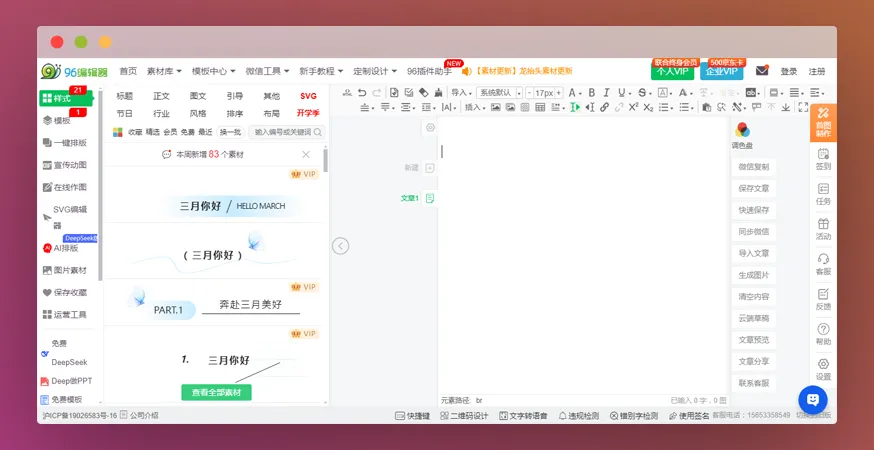
Task: Open 模板 in left sidebar
Action: (62, 120)
